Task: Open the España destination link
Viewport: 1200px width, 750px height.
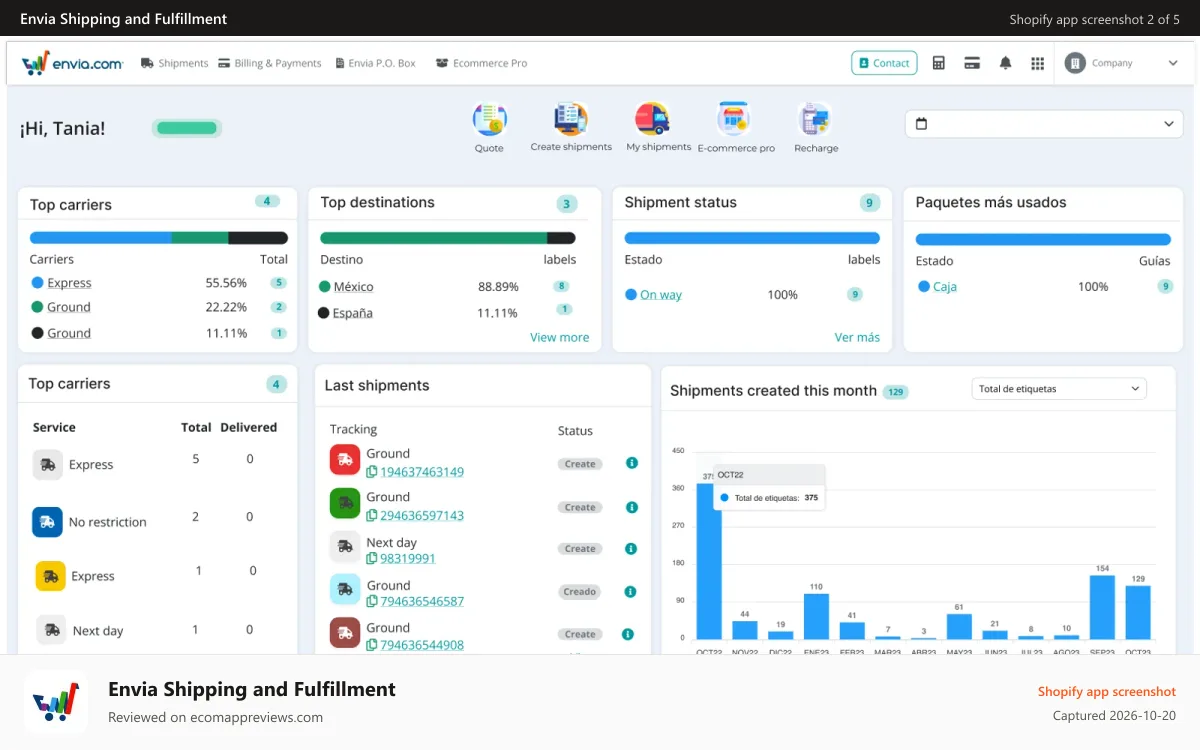Action: tap(353, 313)
